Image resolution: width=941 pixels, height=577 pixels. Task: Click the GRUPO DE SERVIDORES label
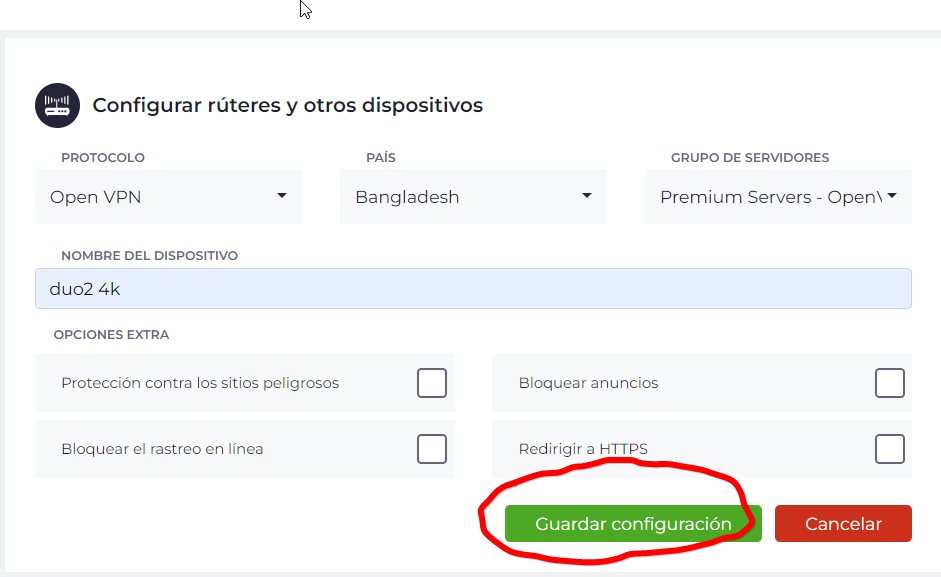(750, 158)
